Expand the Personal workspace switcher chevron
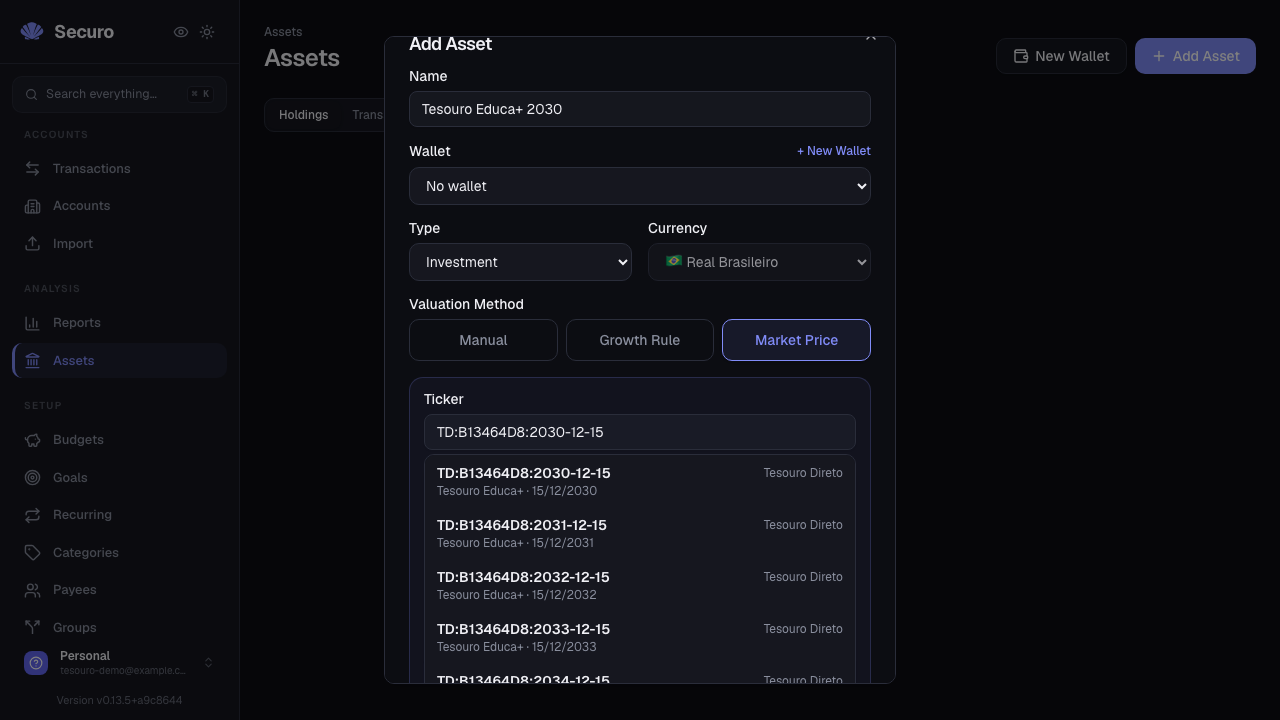The width and height of the screenshot is (1280, 720). click(208, 663)
